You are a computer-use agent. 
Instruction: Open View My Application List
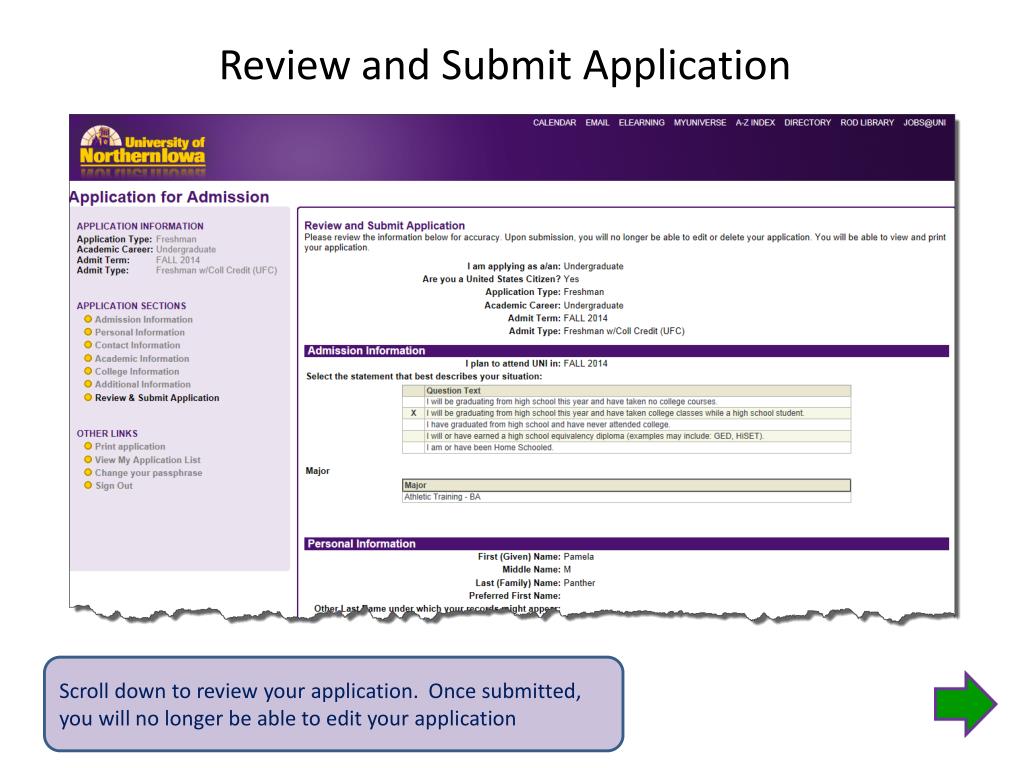(x=148, y=460)
